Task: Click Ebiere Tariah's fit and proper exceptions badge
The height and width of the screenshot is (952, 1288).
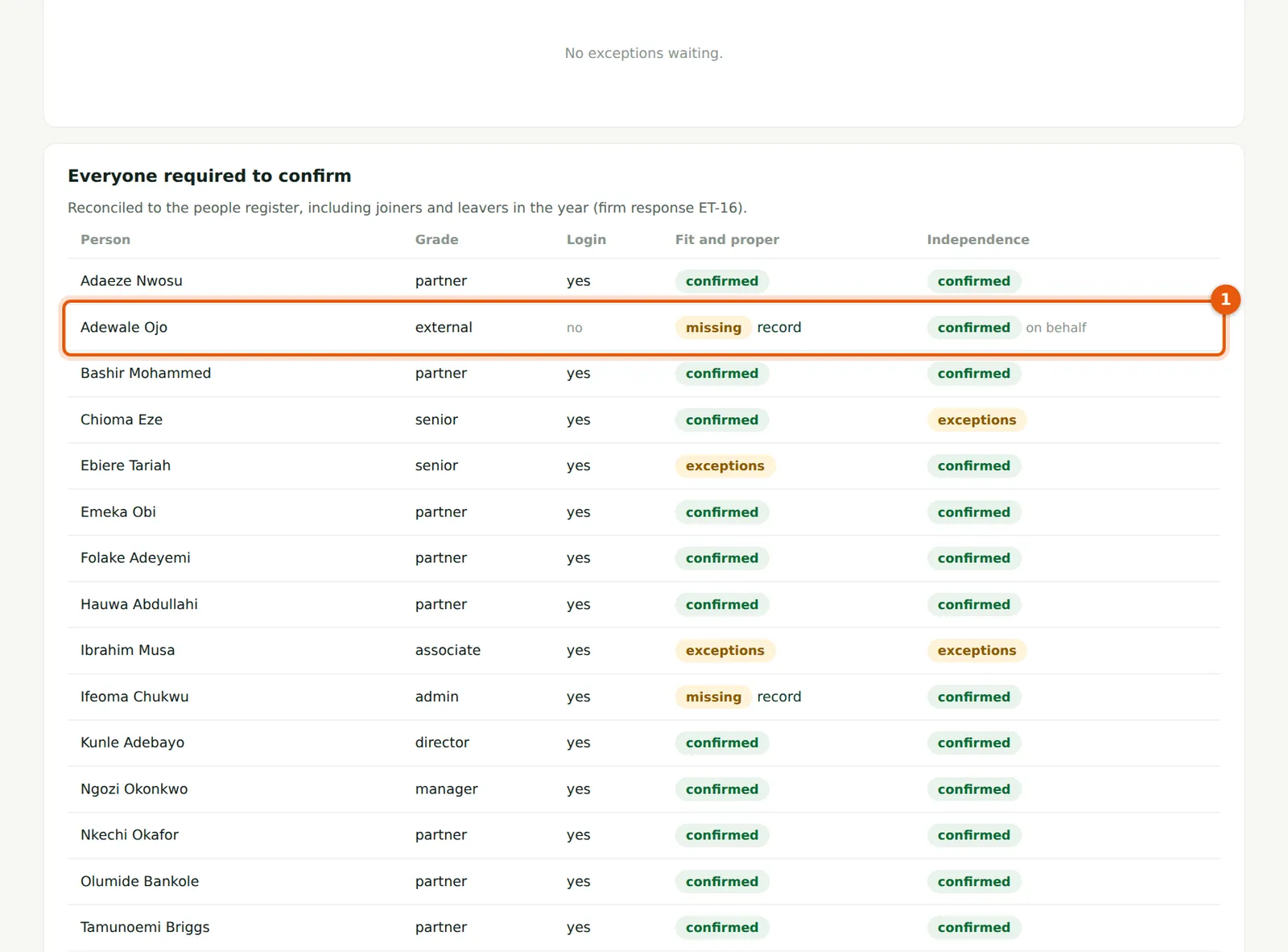Action: click(x=724, y=466)
